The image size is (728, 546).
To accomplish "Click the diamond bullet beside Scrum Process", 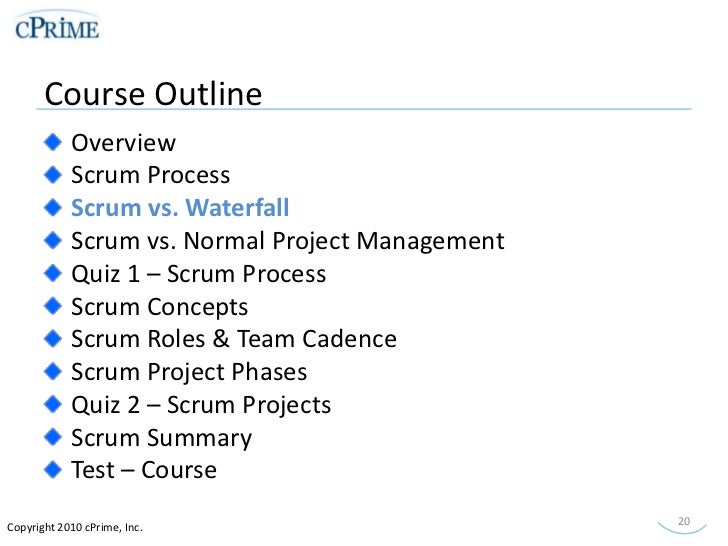I will (53, 175).
